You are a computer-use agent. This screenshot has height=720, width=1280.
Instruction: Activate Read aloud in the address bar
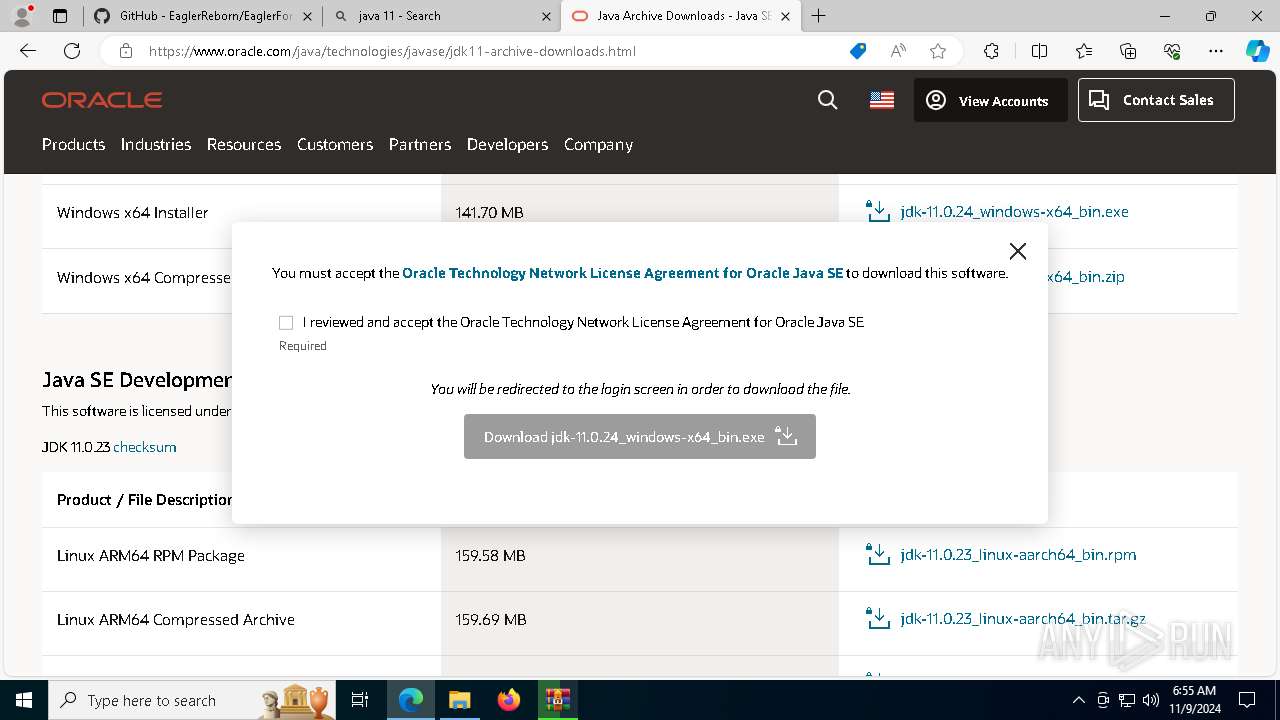pyautogui.click(x=898, y=51)
